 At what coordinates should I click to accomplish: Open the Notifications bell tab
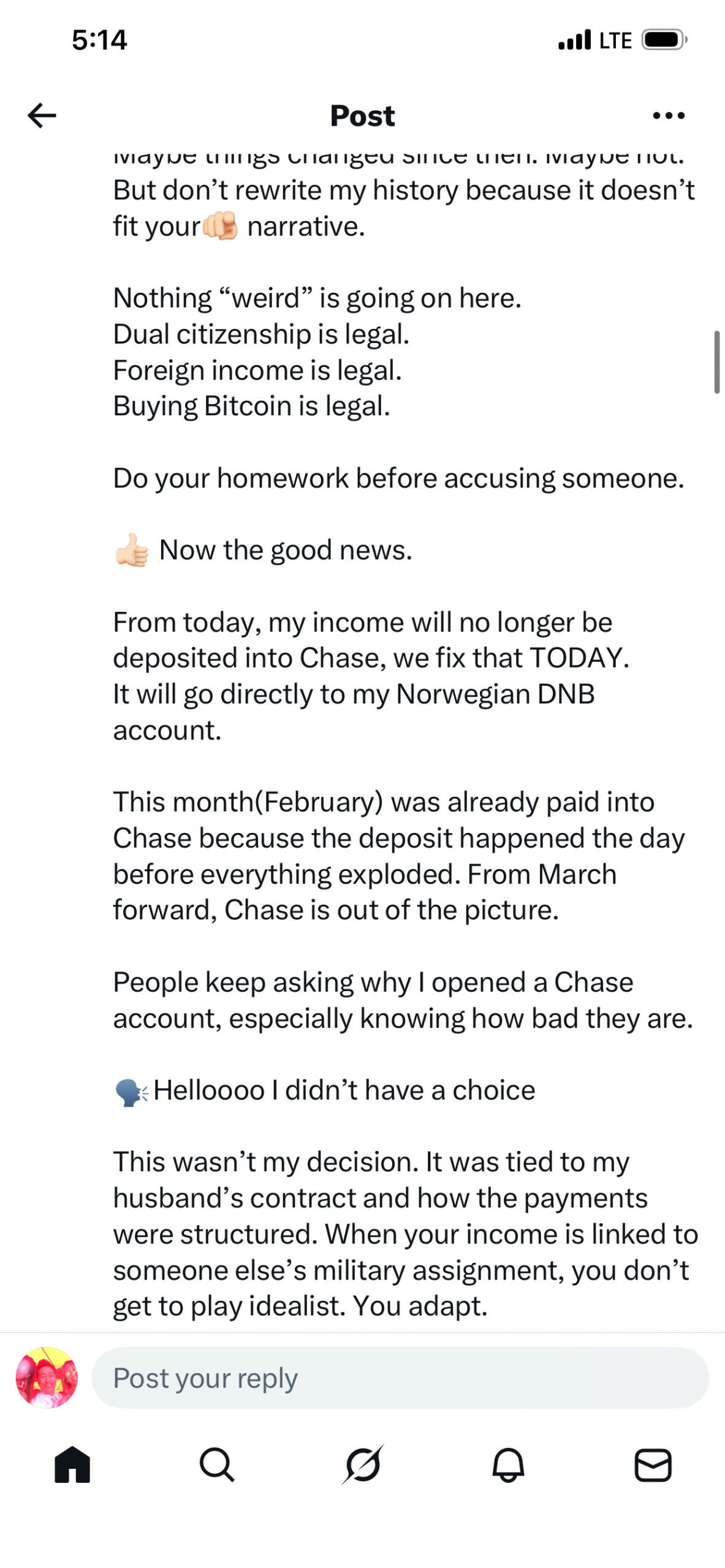coord(508,1465)
